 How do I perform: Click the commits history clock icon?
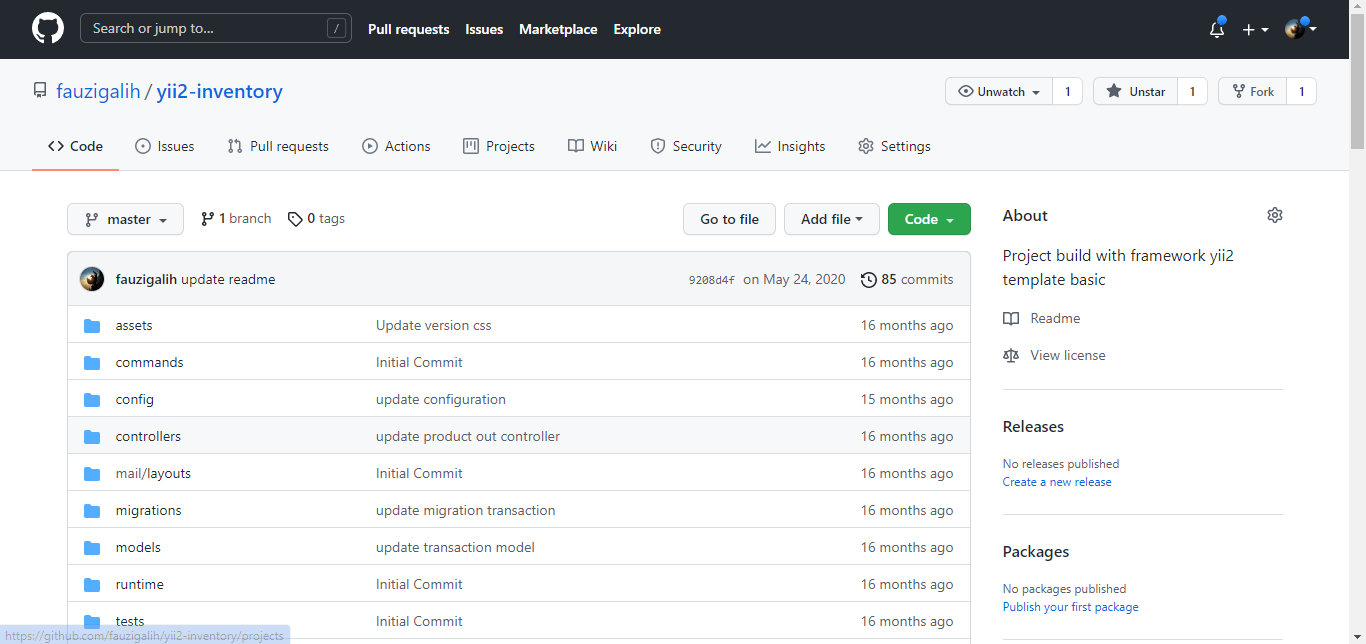tap(869, 280)
